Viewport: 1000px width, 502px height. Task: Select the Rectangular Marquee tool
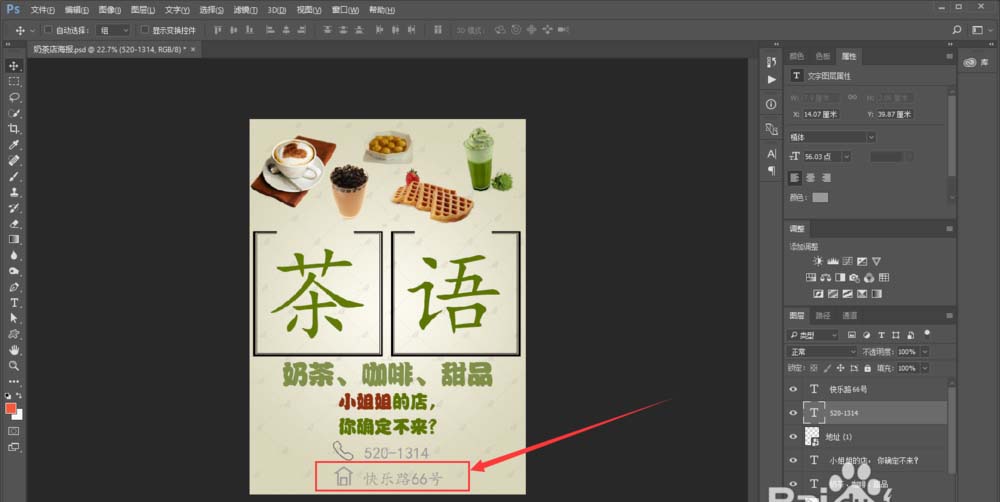13,82
